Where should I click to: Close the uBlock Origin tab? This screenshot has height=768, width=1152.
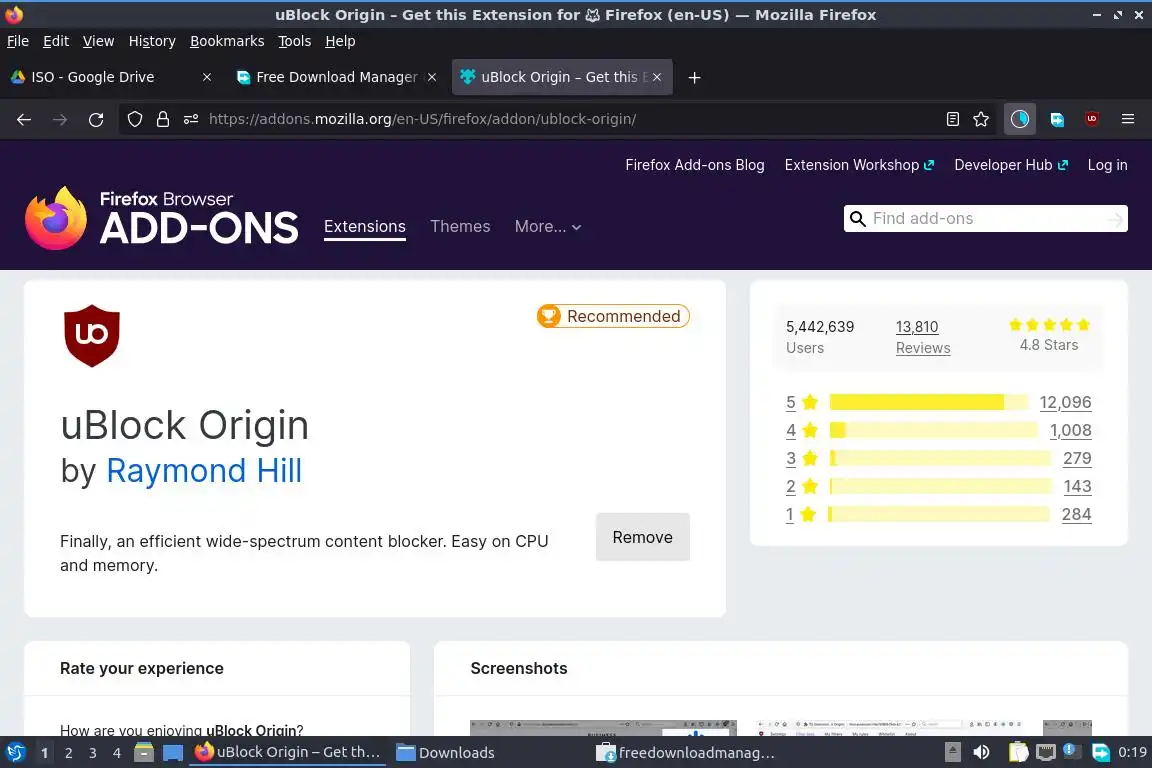657,77
